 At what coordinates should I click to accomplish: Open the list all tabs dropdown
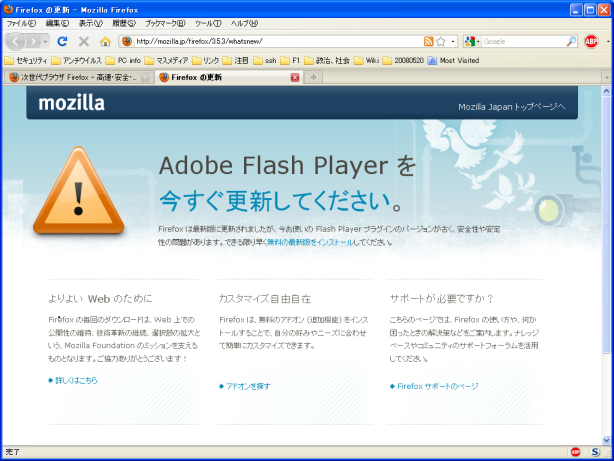[x=607, y=78]
